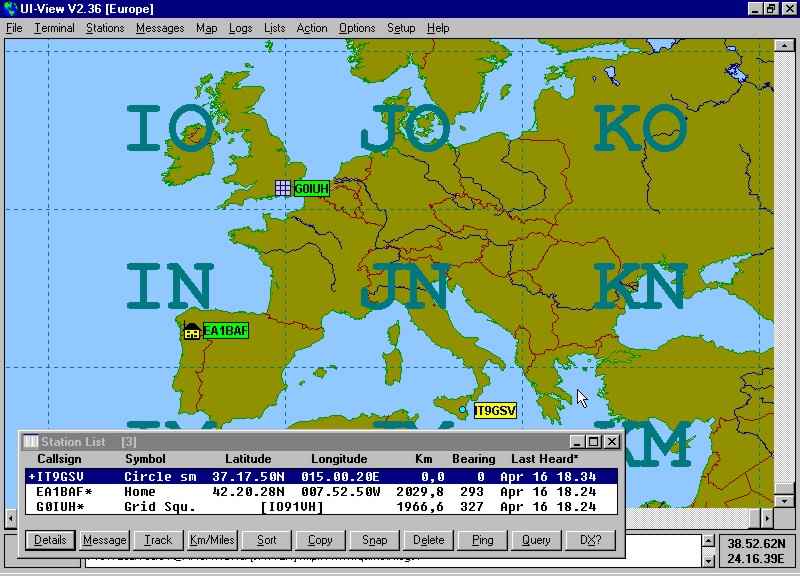800x576 pixels.
Task: Close the Station List window
Action: point(612,441)
